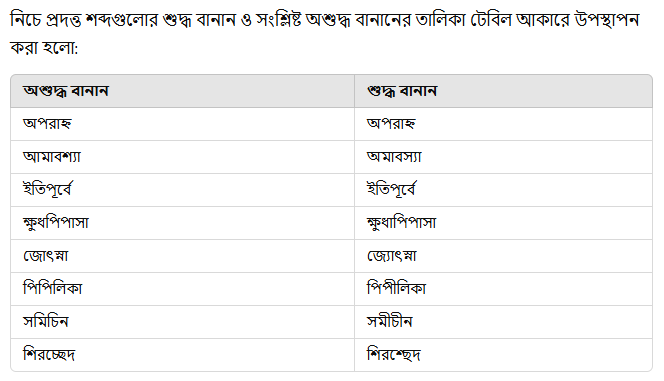664x381 pixels.
Task: Click the ক্ষুধপিপাসা cell
Action: click(183, 223)
